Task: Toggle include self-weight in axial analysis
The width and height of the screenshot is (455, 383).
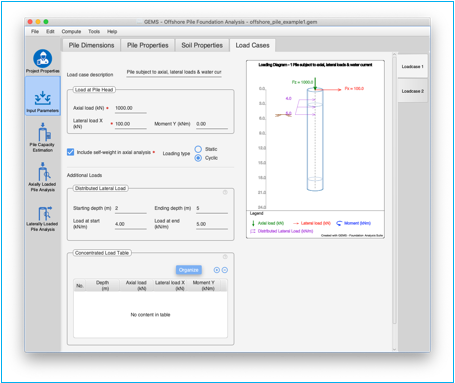Action: pyautogui.click(x=70, y=152)
